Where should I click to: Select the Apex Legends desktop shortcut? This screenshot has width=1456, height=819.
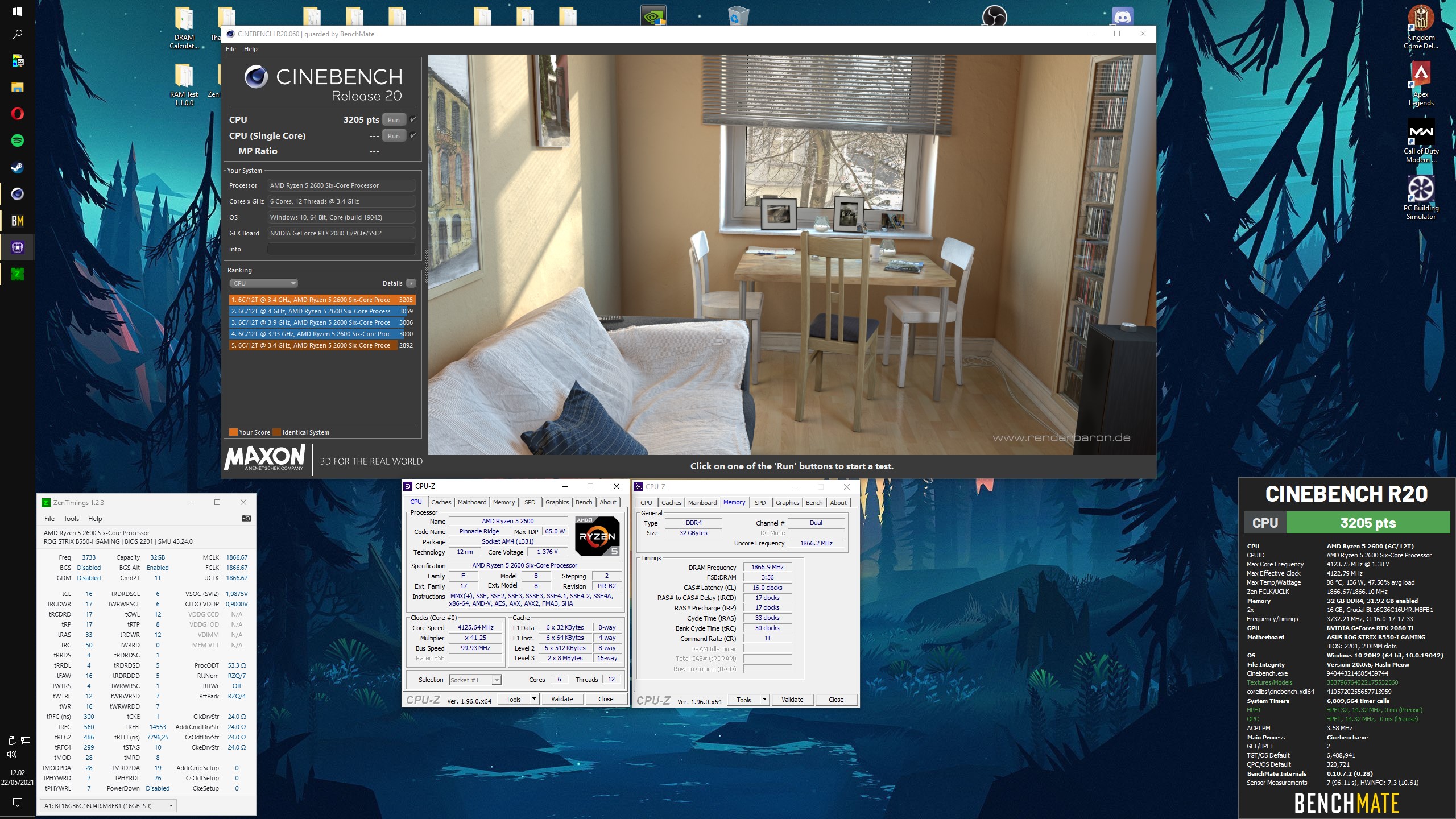coord(1421,84)
